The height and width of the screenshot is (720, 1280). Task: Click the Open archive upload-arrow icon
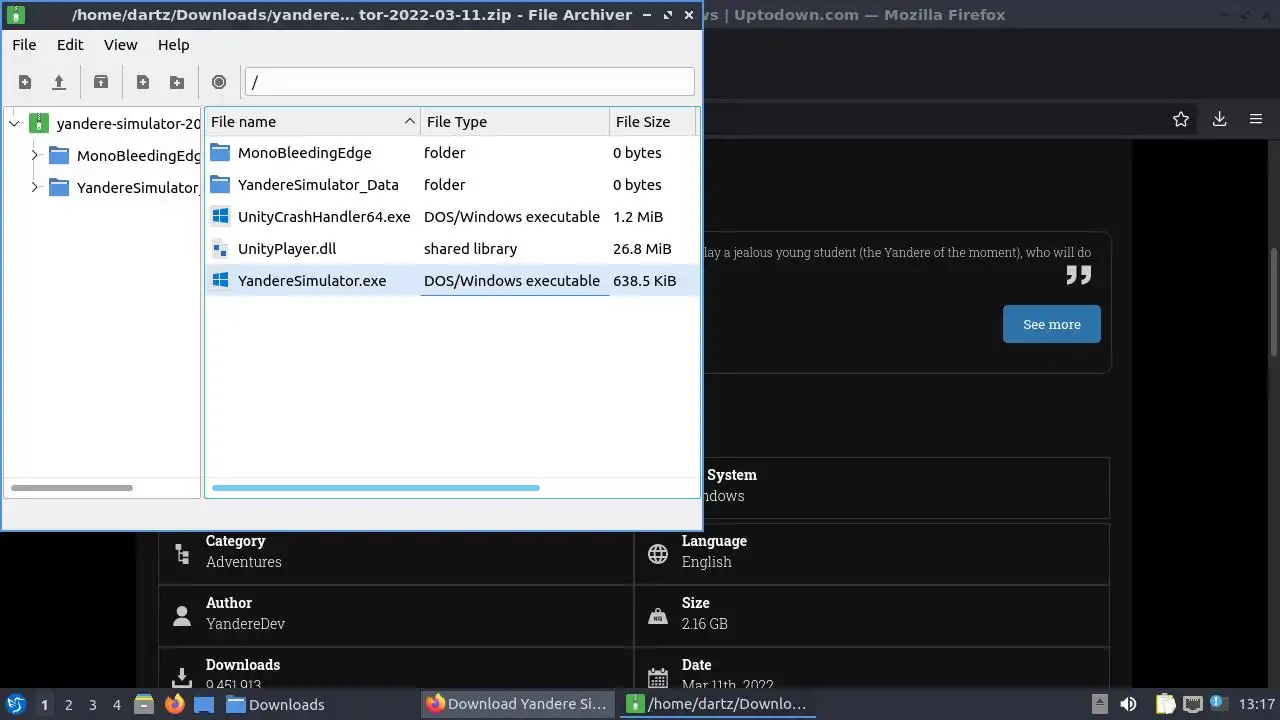point(59,82)
